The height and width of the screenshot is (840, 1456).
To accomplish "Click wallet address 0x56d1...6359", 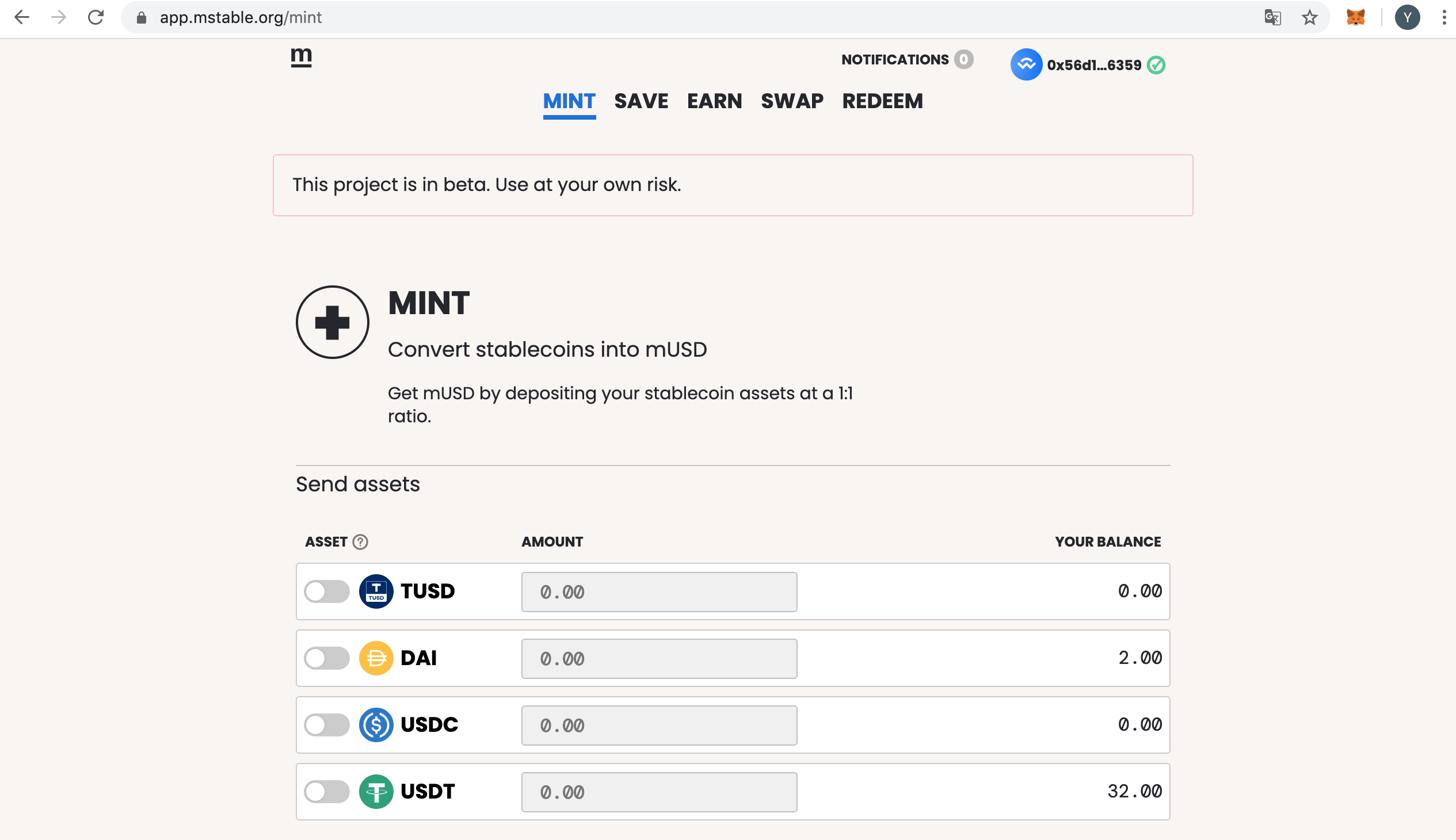I will coord(1094,65).
